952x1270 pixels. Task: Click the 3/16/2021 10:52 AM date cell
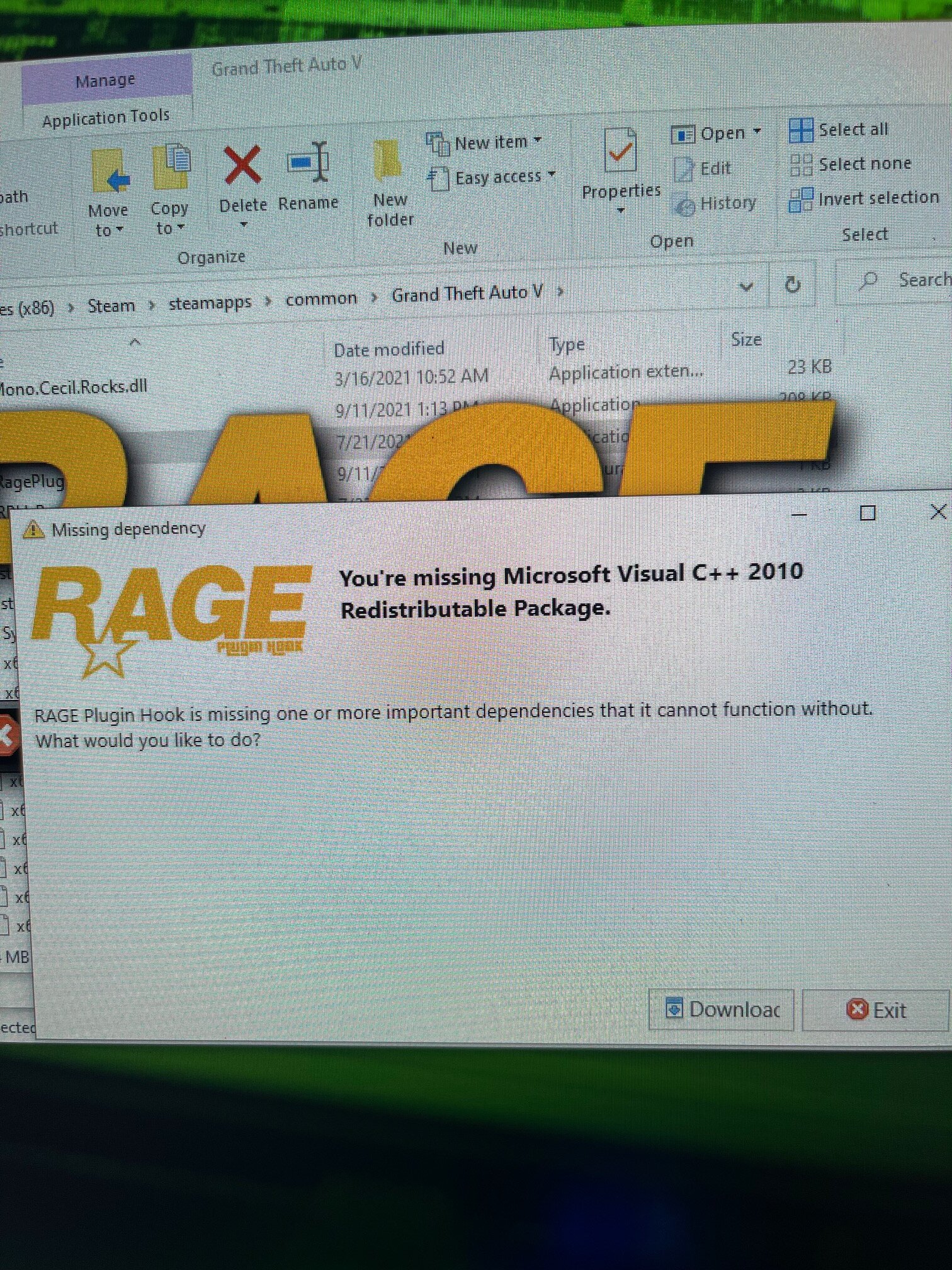pyautogui.click(x=411, y=377)
